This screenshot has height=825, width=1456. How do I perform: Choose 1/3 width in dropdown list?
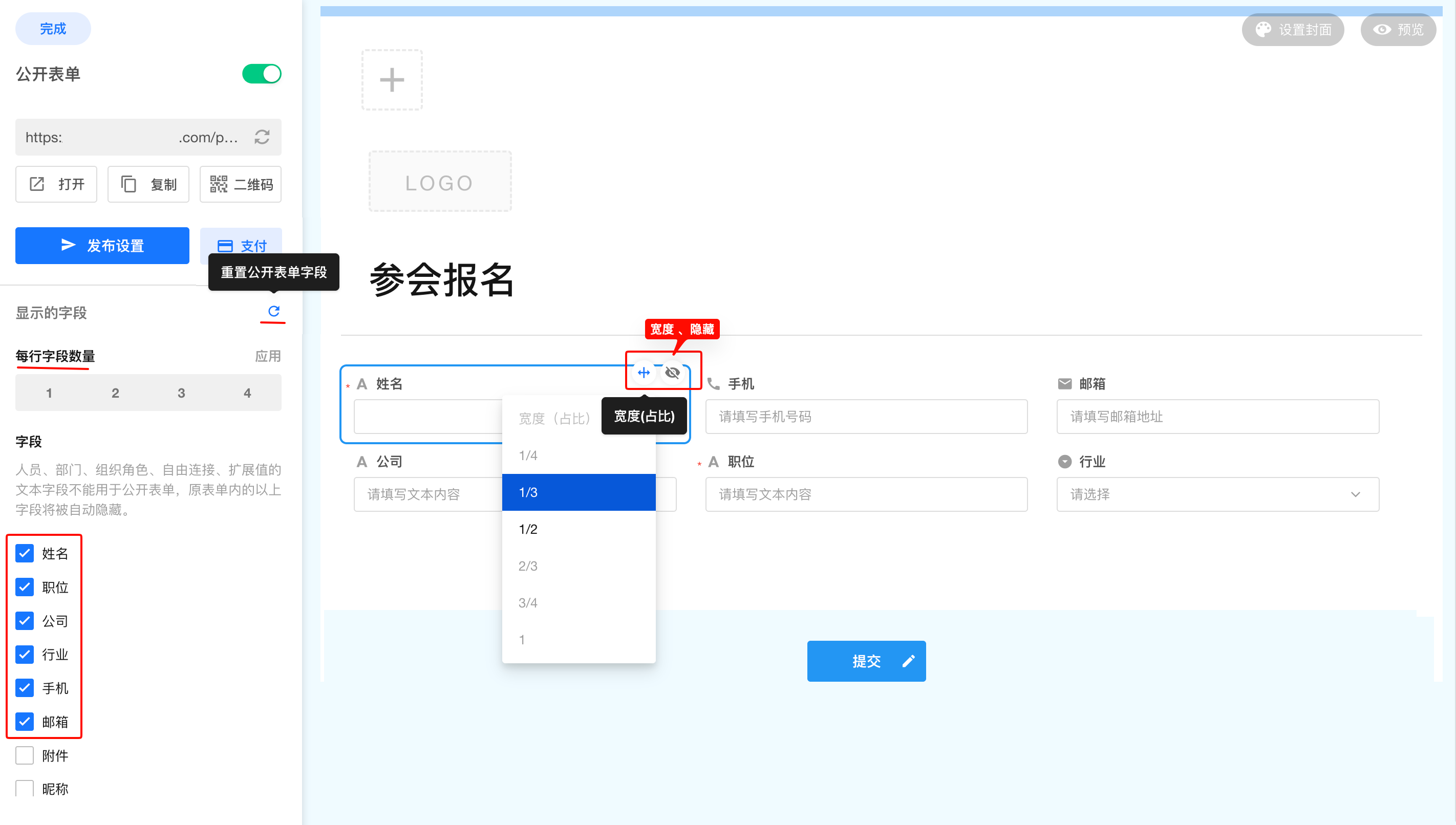click(578, 492)
